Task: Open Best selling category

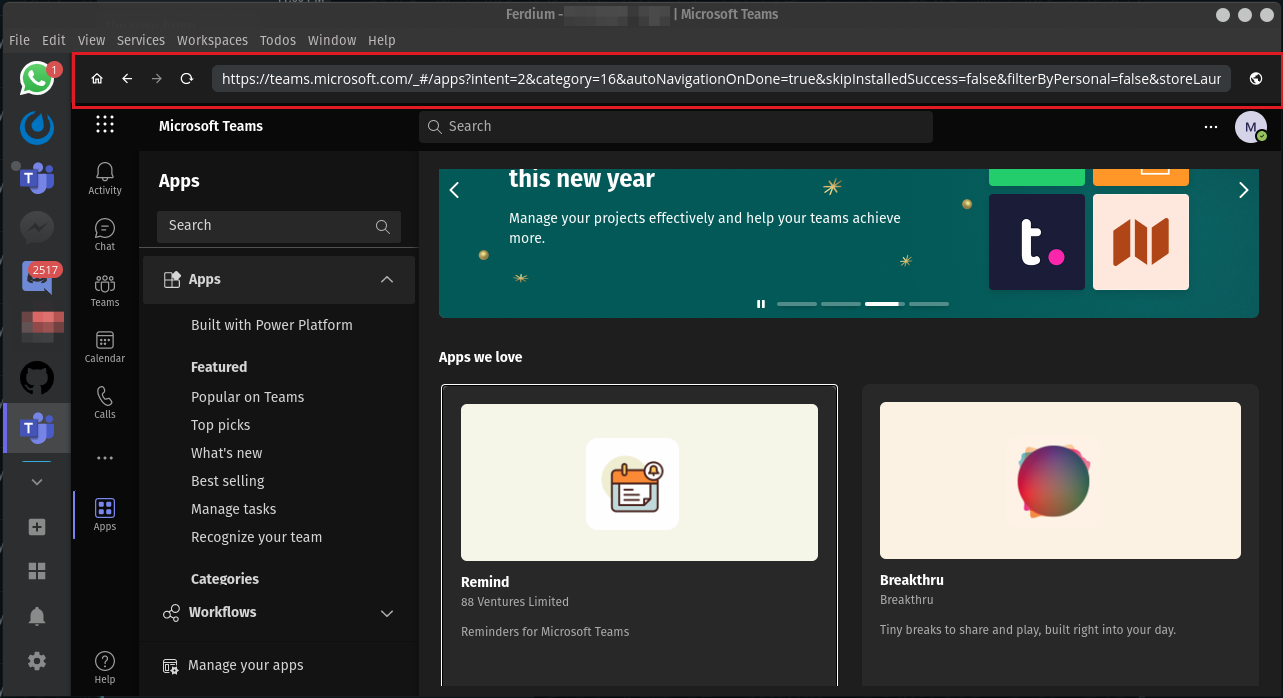Action: [x=227, y=481]
